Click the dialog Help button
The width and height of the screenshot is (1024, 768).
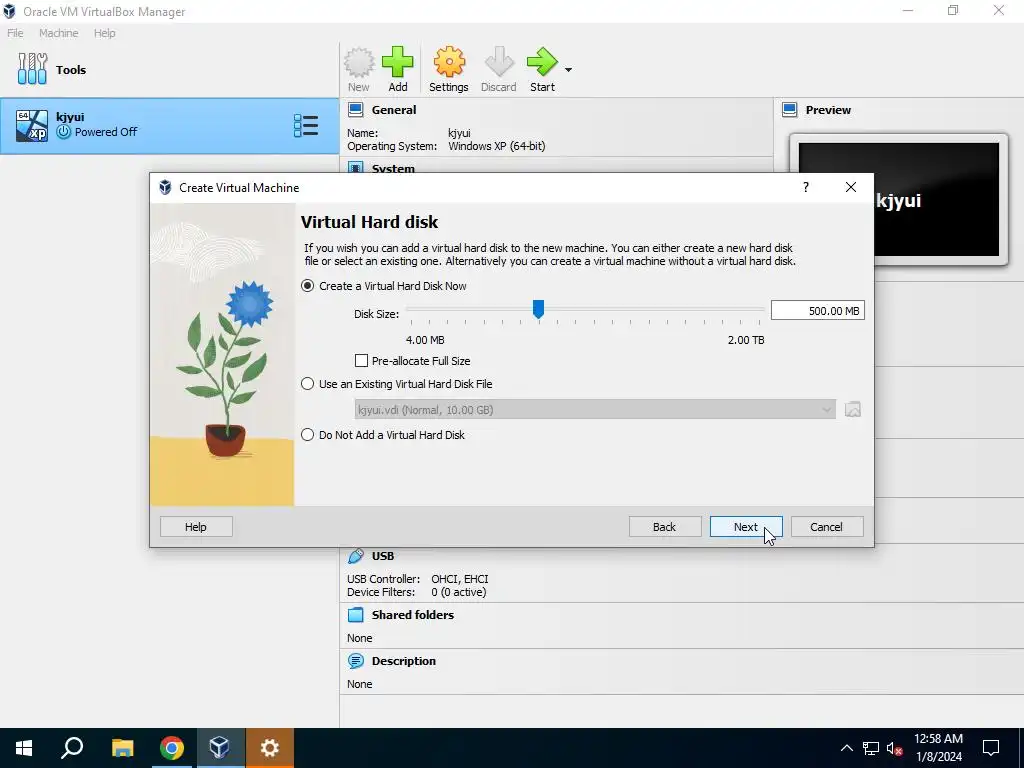pyautogui.click(x=196, y=527)
